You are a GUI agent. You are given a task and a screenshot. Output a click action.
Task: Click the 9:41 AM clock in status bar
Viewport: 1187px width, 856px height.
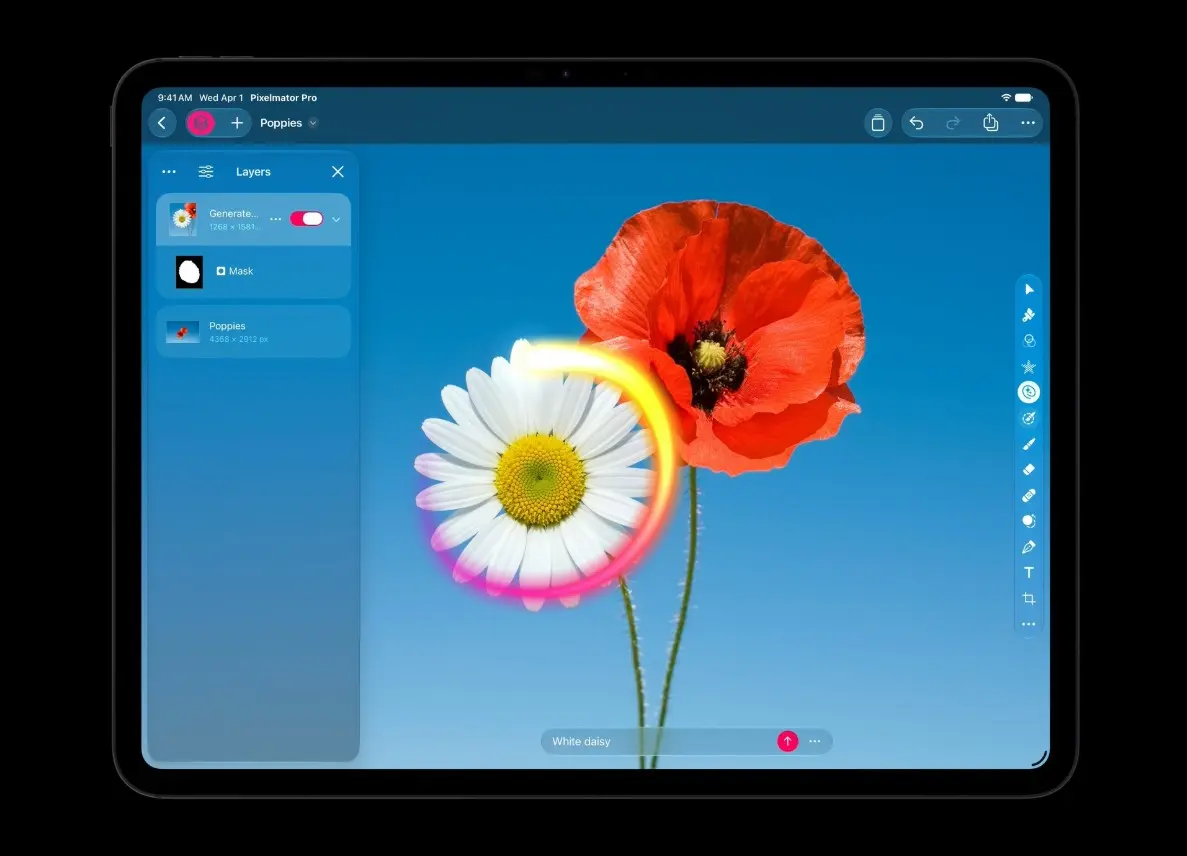(x=175, y=98)
